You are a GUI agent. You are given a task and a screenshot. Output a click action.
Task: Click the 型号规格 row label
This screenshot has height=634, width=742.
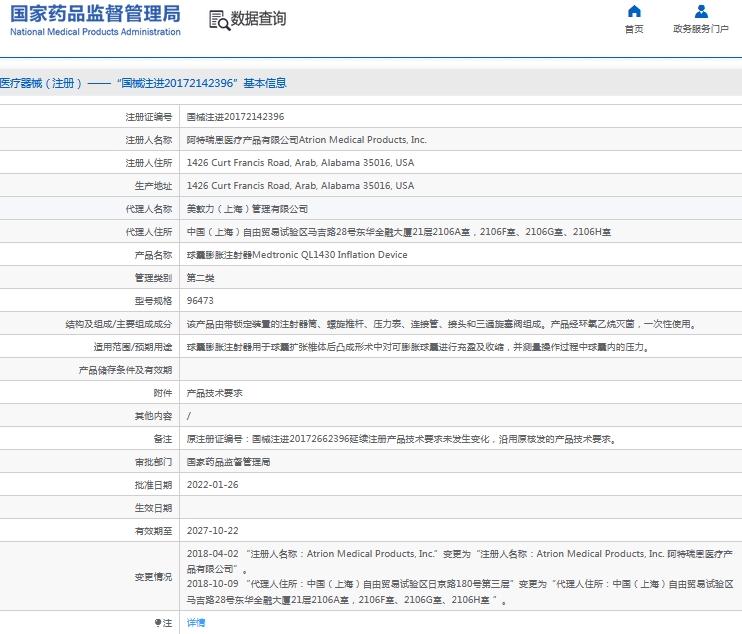153,301
